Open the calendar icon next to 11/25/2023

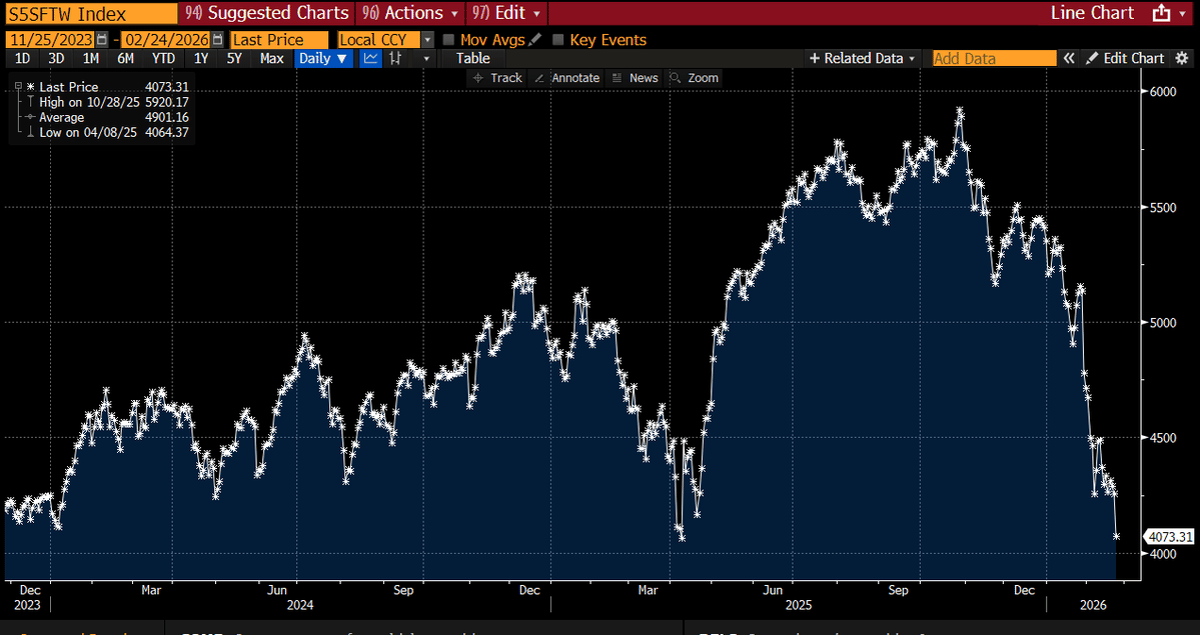[101, 39]
